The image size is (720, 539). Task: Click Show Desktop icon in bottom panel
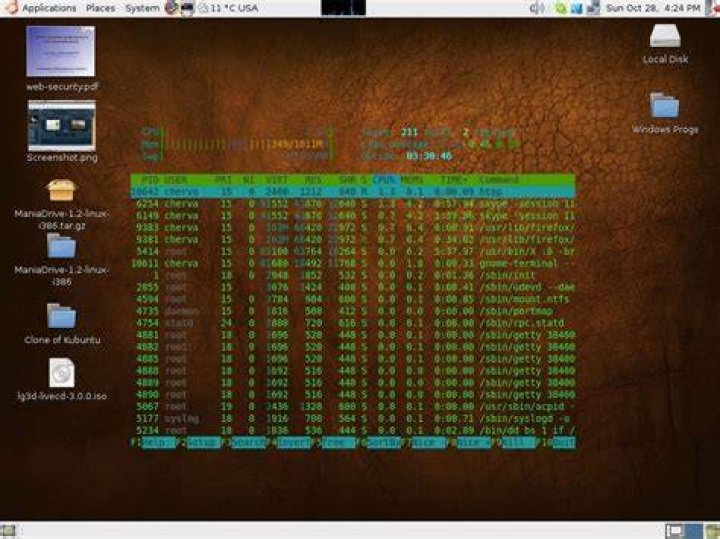(x=8, y=531)
